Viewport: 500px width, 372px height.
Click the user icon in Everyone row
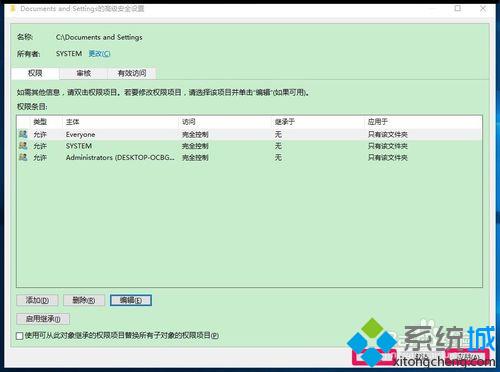click(23, 134)
